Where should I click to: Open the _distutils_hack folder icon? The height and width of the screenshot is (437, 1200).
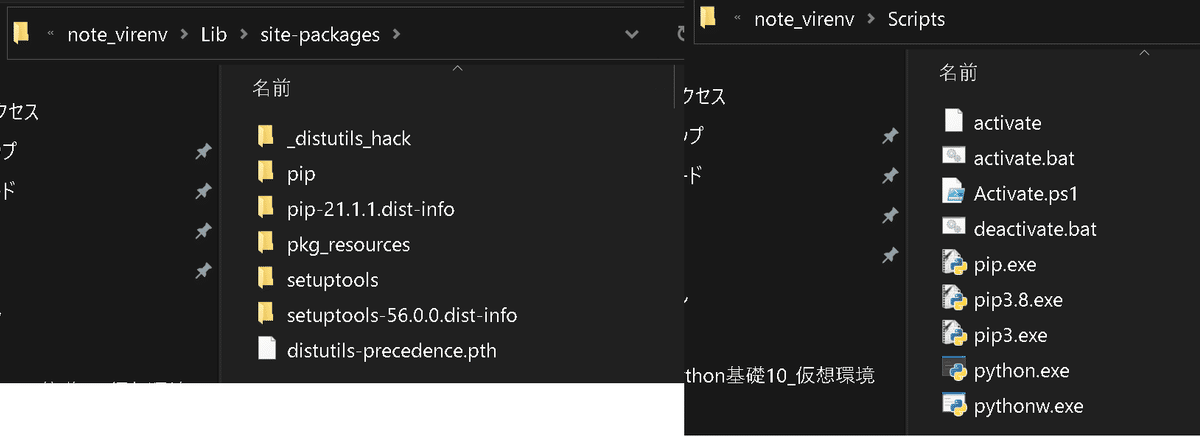tap(265, 138)
